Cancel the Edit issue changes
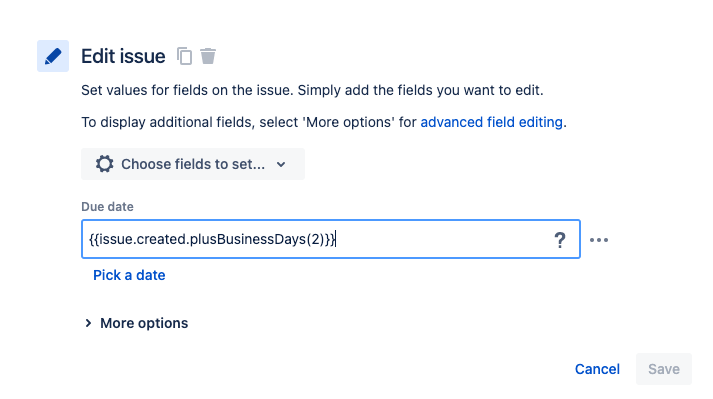This screenshot has height=399, width=713. tap(597, 369)
